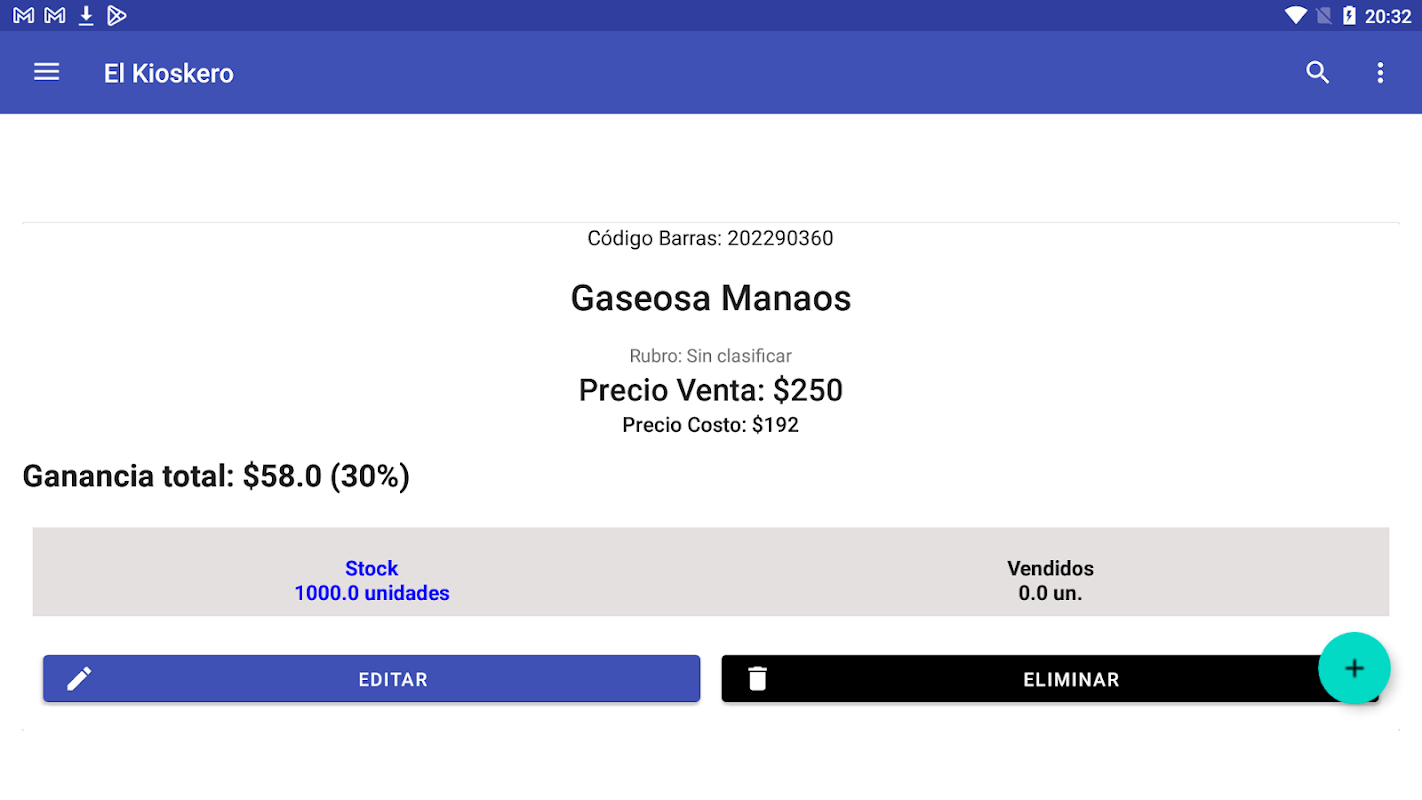The image size is (1422, 800).
Task: Open the three-dot overflow menu
Action: click(1380, 72)
